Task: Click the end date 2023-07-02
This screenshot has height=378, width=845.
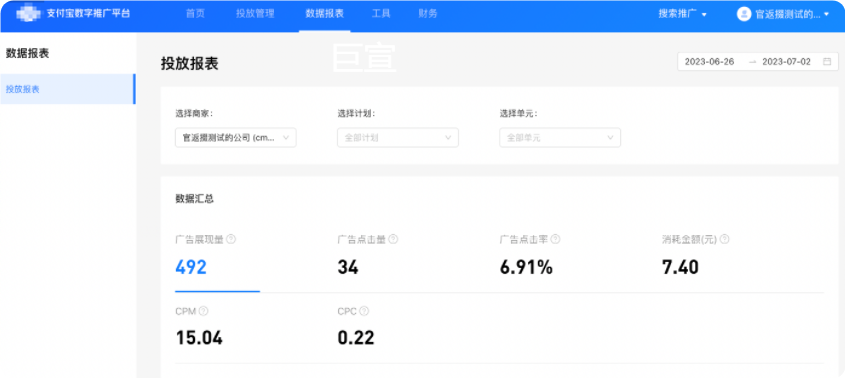Action: [x=786, y=61]
